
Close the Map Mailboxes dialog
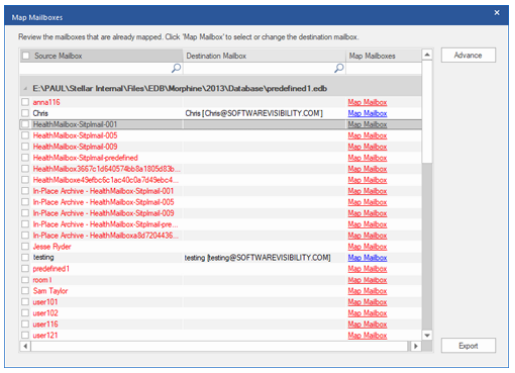[497, 13]
